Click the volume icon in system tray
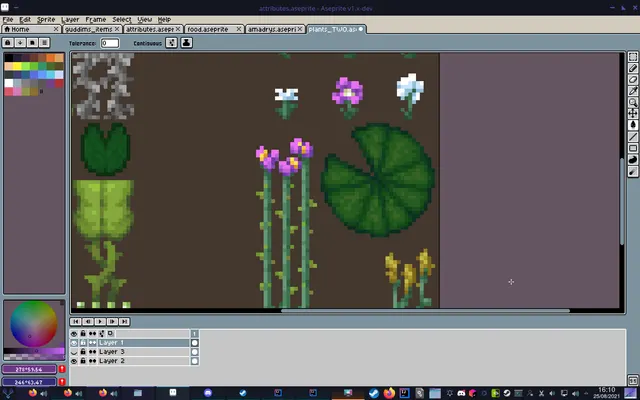Screen dimensions: 640x400 click(x=576, y=393)
